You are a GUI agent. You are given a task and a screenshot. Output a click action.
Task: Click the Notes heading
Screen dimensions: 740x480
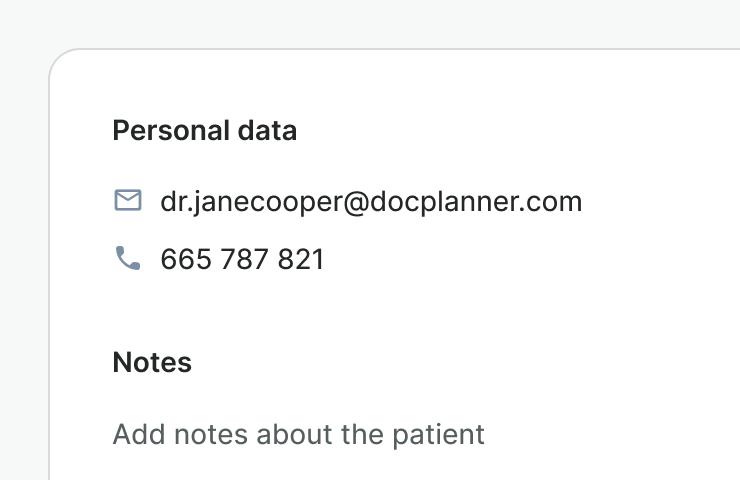click(152, 362)
